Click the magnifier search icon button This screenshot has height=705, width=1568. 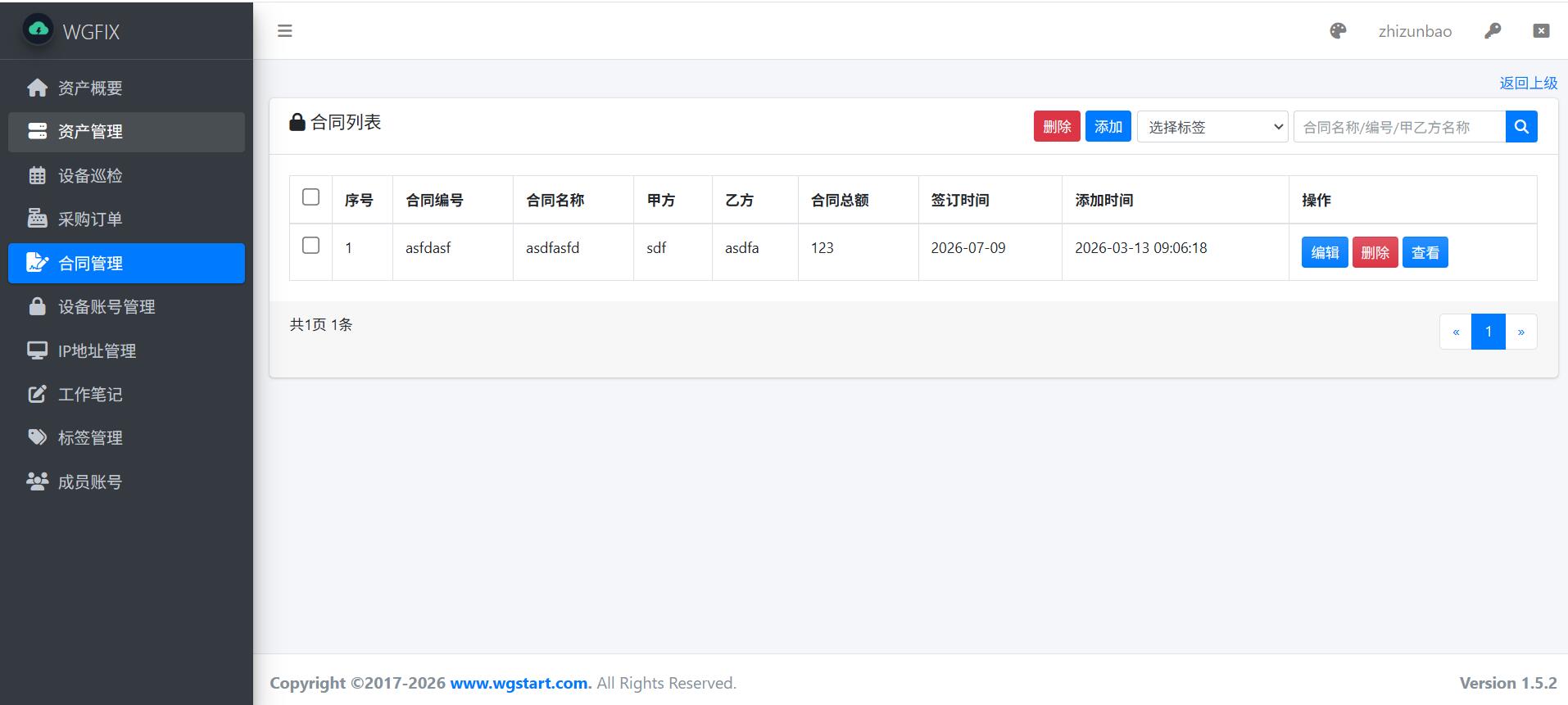[1521, 127]
